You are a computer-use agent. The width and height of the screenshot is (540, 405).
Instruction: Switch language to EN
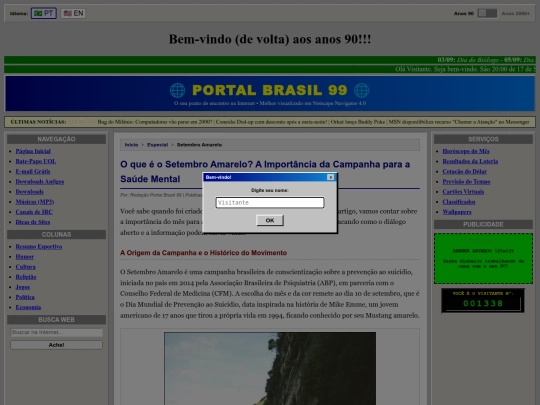click(x=73, y=13)
